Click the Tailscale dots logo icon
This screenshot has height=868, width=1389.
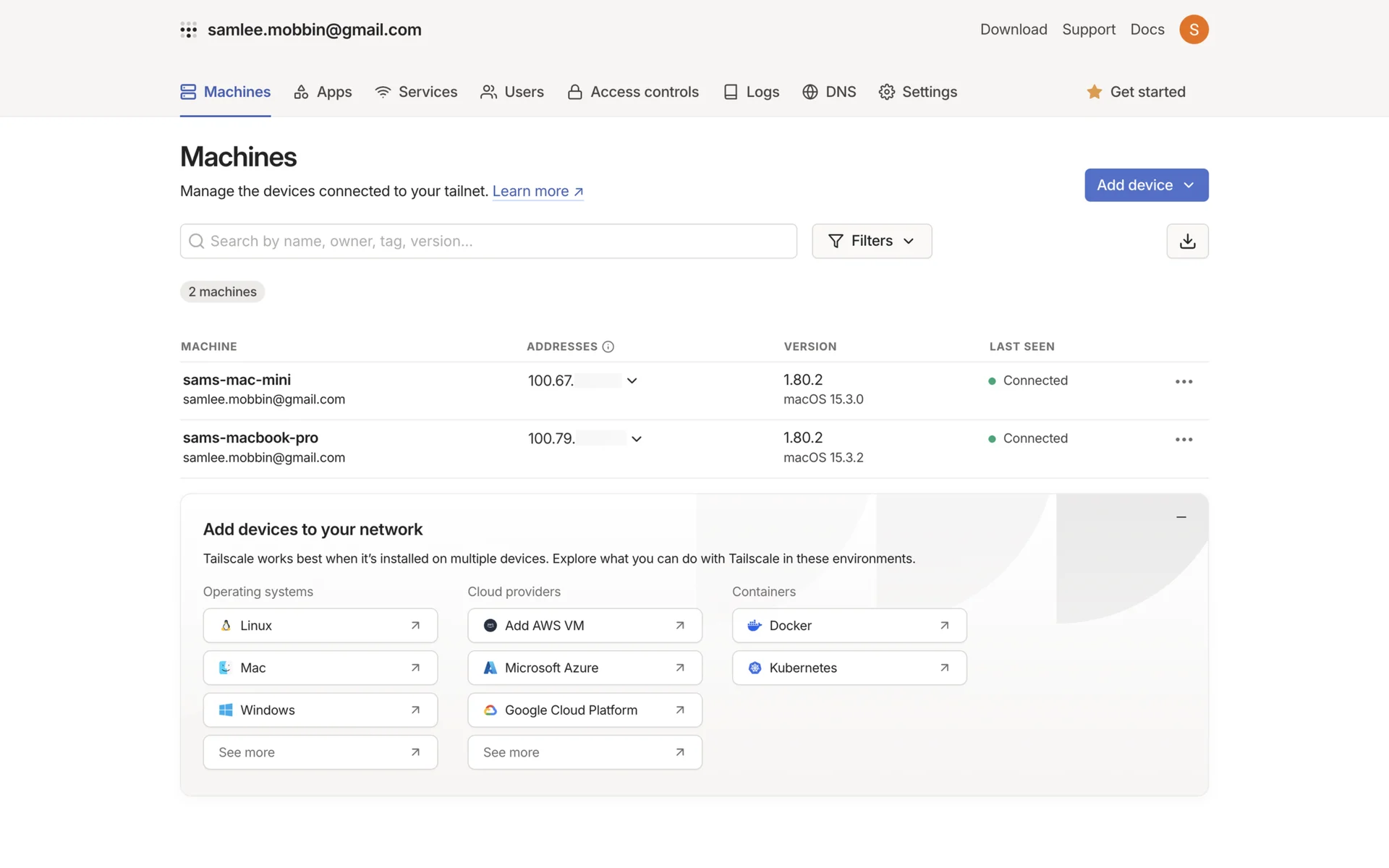[188, 30]
